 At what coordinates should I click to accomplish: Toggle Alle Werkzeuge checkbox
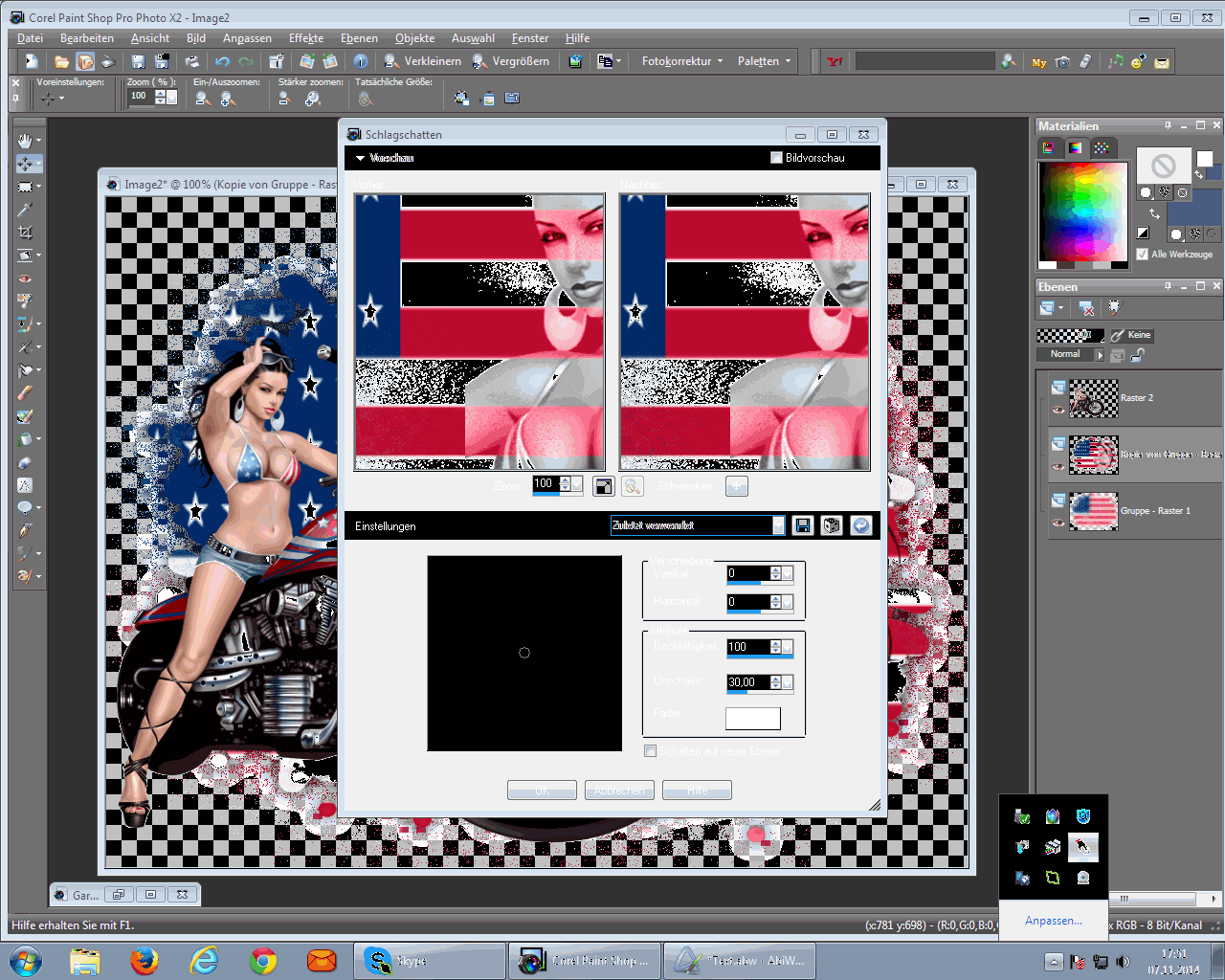pyautogui.click(x=1142, y=254)
